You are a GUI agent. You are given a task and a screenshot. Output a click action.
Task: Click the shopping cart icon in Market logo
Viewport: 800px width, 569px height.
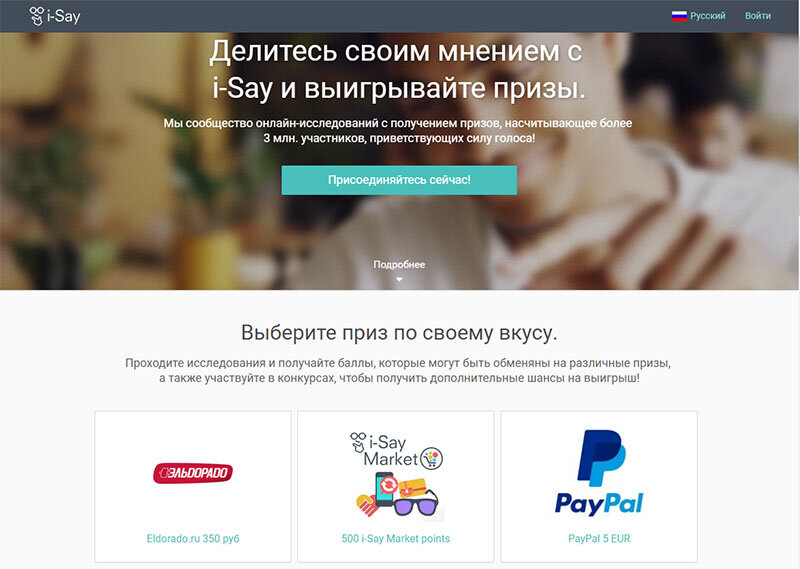[432, 458]
